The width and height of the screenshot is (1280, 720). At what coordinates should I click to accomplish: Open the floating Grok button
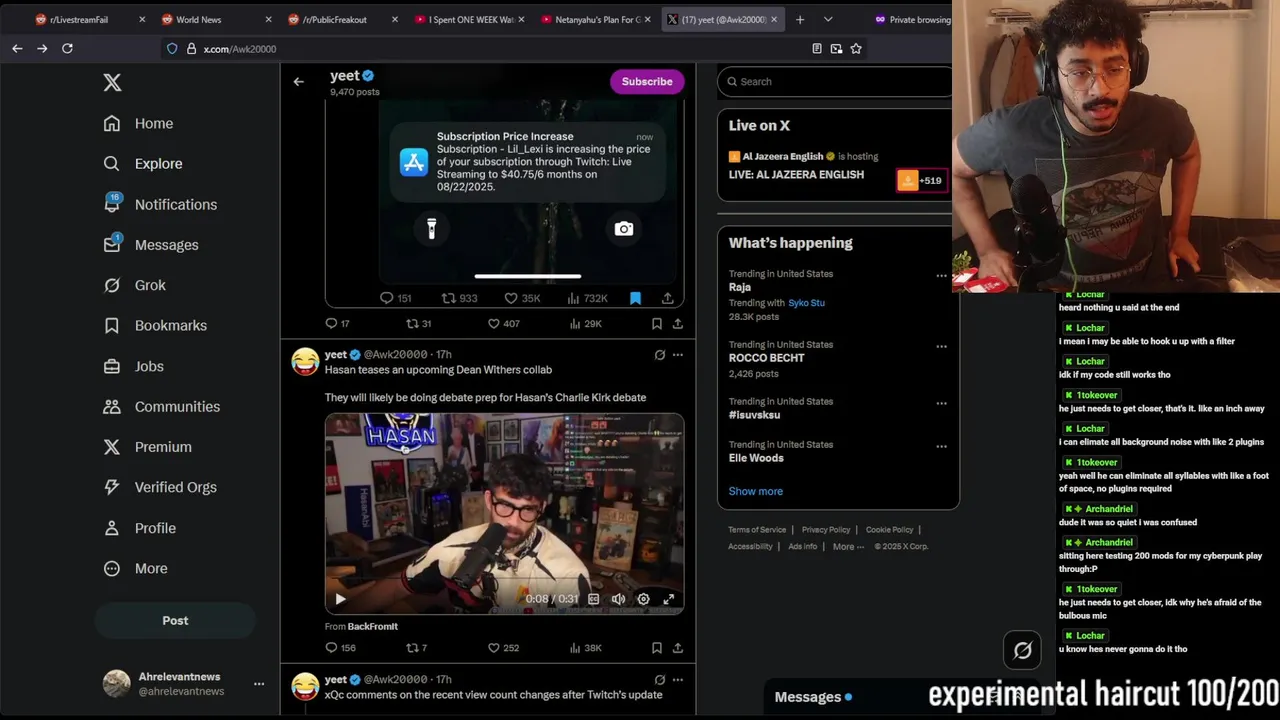(x=1022, y=651)
